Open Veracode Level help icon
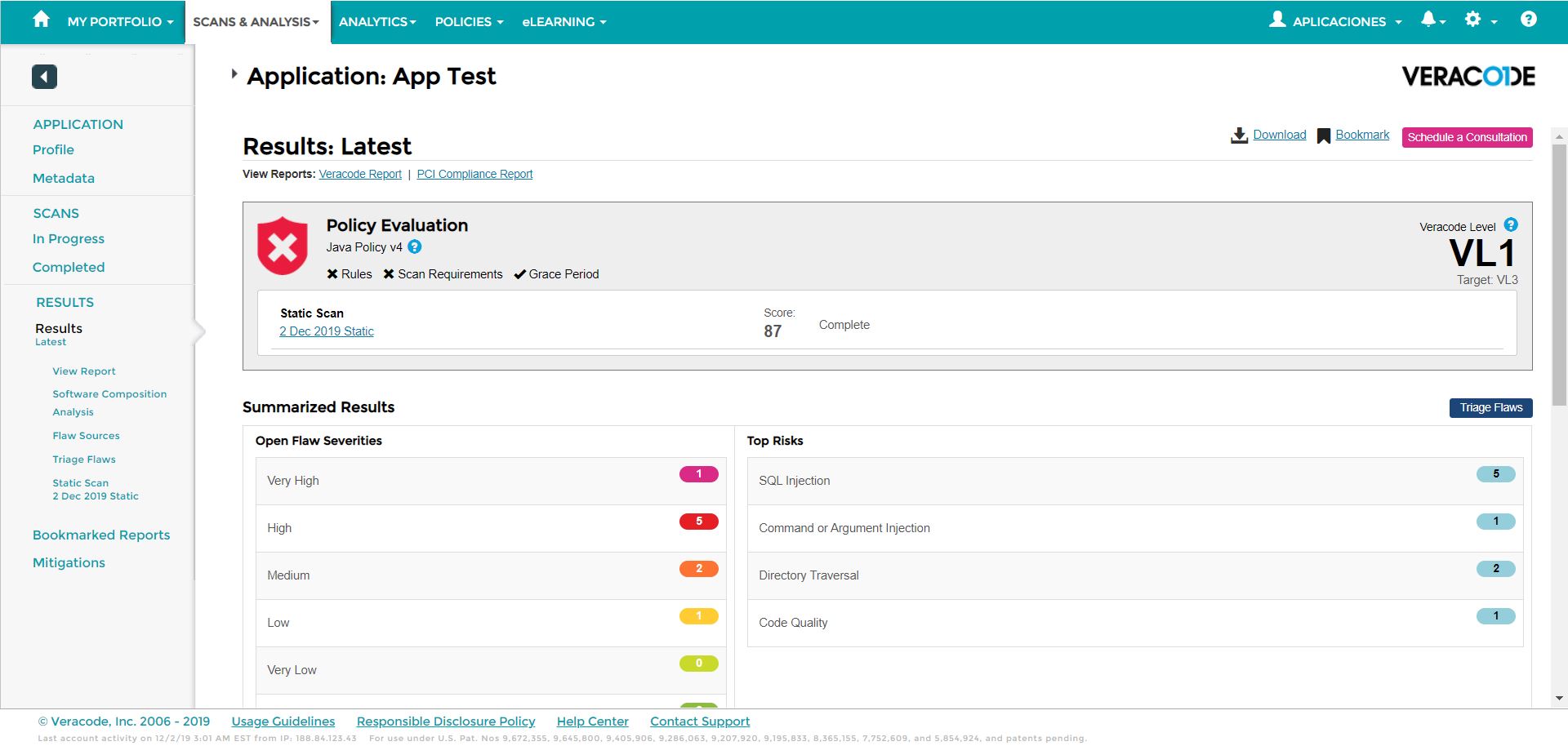This screenshot has height=746, width=1568. pyautogui.click(x=1511, y=224)
